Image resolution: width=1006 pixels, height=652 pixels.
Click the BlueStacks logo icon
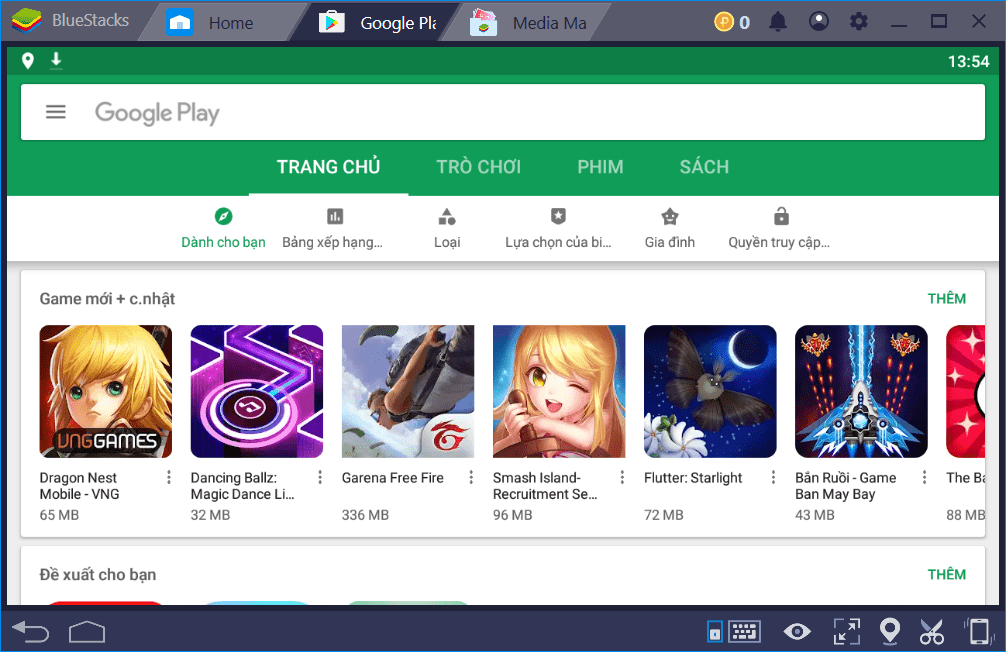tap(26, 21)
